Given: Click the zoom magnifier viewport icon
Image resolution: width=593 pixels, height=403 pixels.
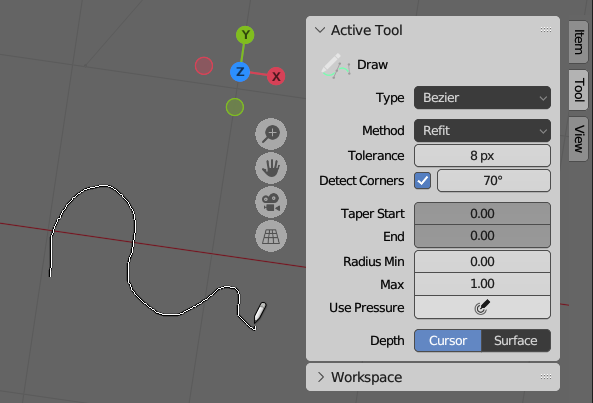Looking at the screenshot, I should click(271, 134).
